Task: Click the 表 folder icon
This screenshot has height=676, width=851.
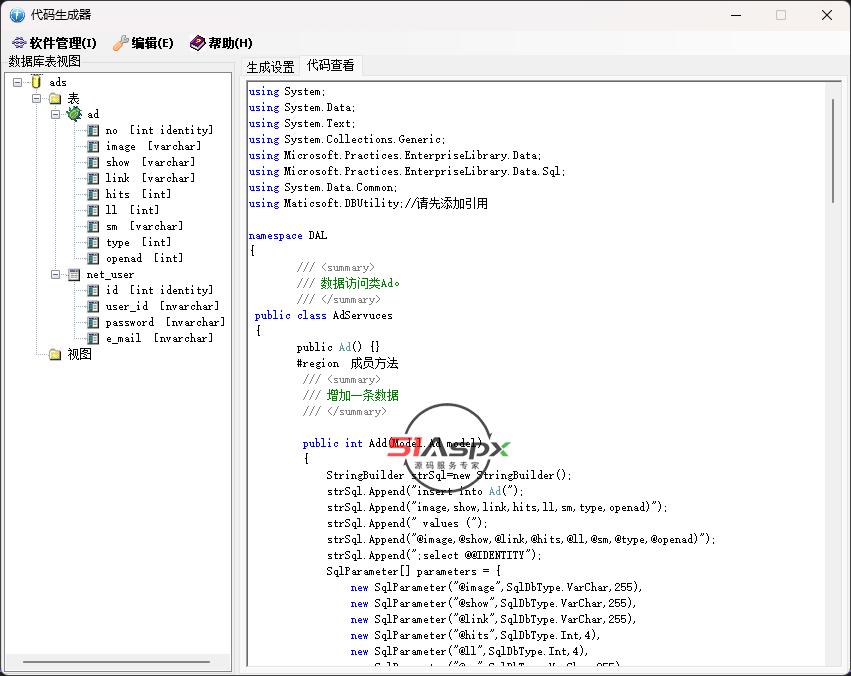Action: [x=55, y=99]
